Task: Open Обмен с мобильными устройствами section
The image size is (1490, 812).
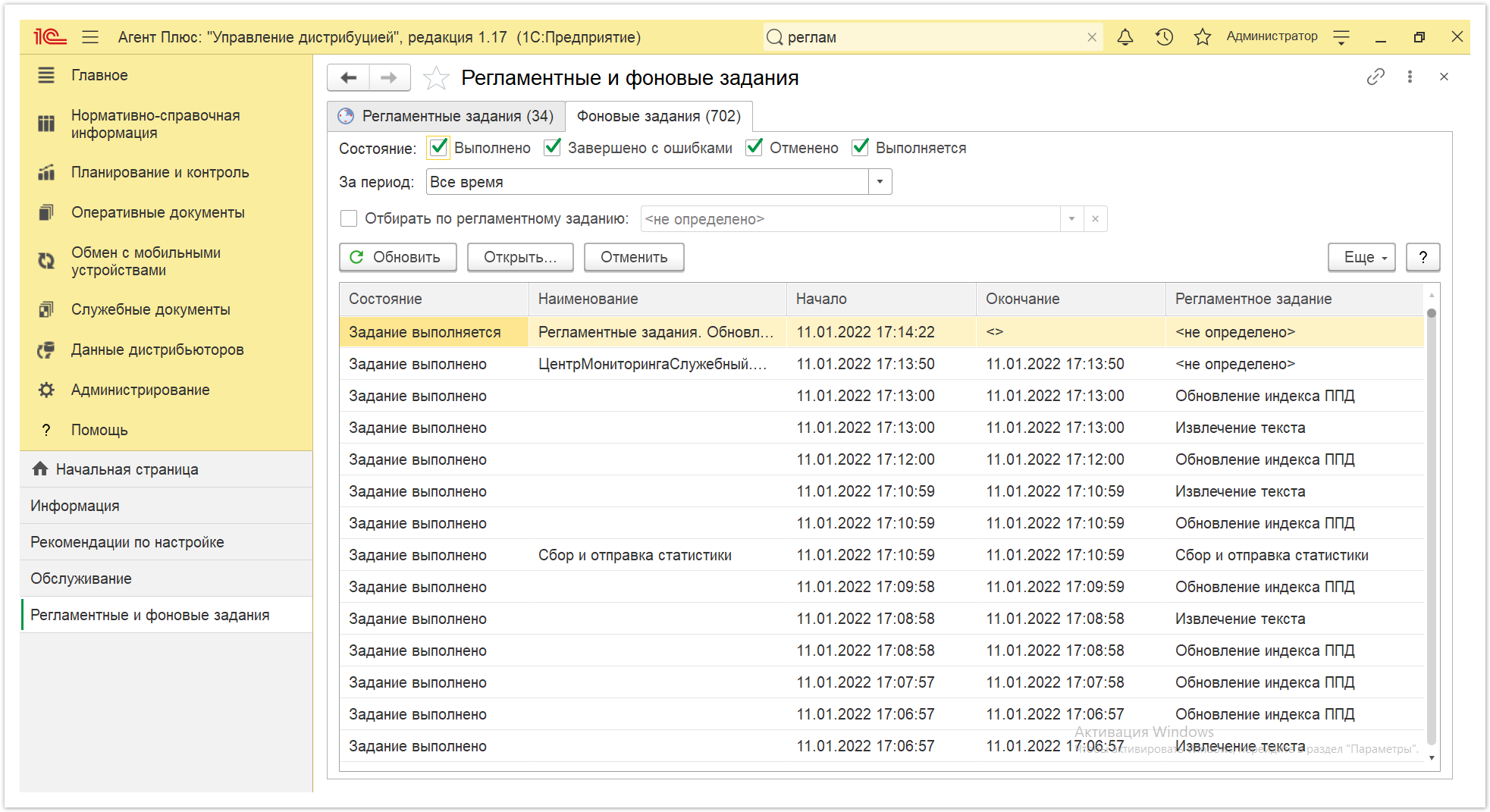Action: tap(146, 261)
